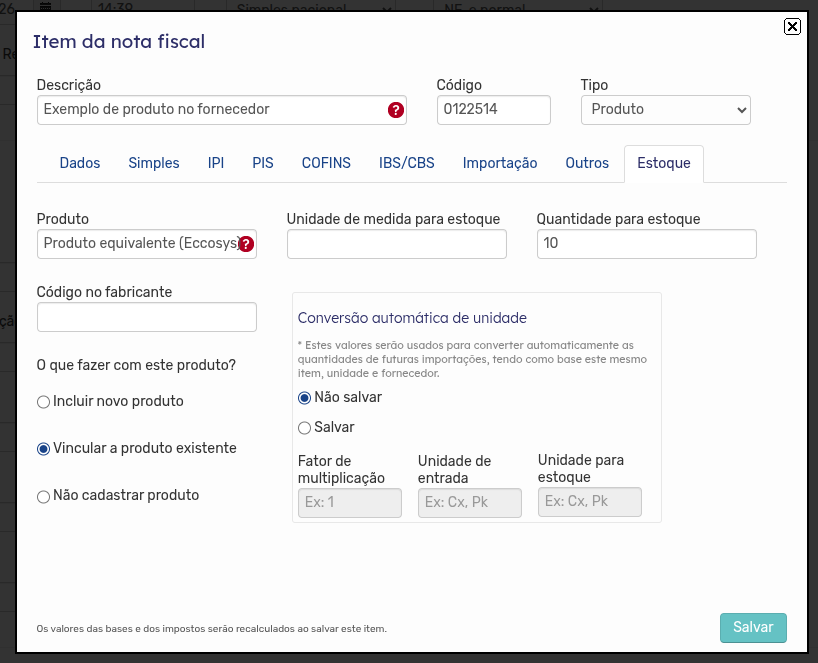Screen dimensions: 818x663
Task: Click the help icon in Descrição field
Action: [395, 110]
